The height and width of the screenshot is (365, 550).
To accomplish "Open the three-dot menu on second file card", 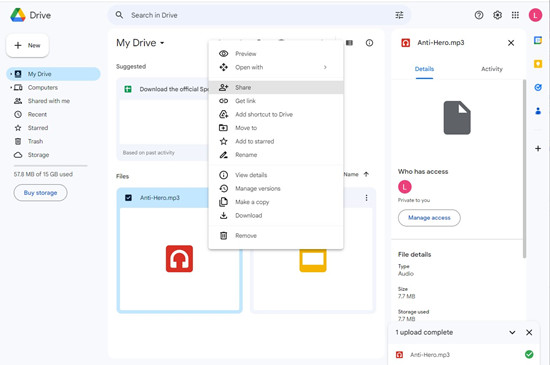I will (366, 198).
